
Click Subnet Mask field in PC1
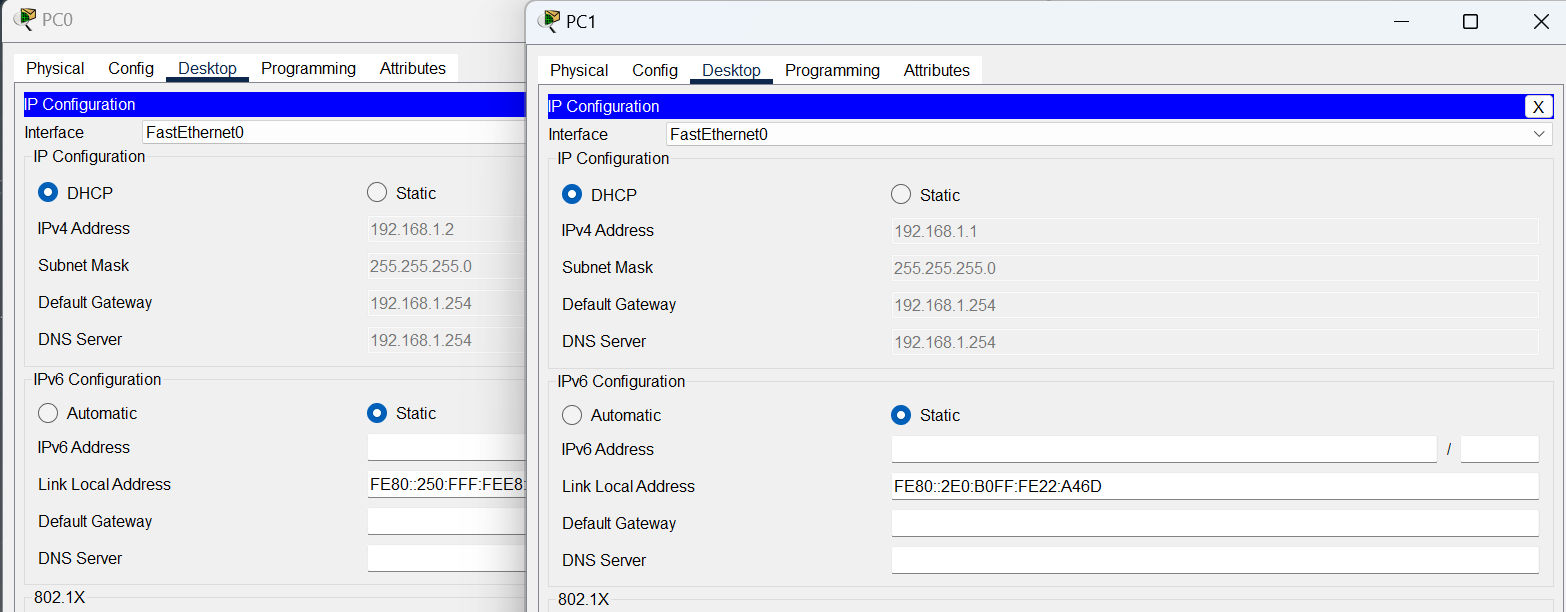pos(1215,268)
